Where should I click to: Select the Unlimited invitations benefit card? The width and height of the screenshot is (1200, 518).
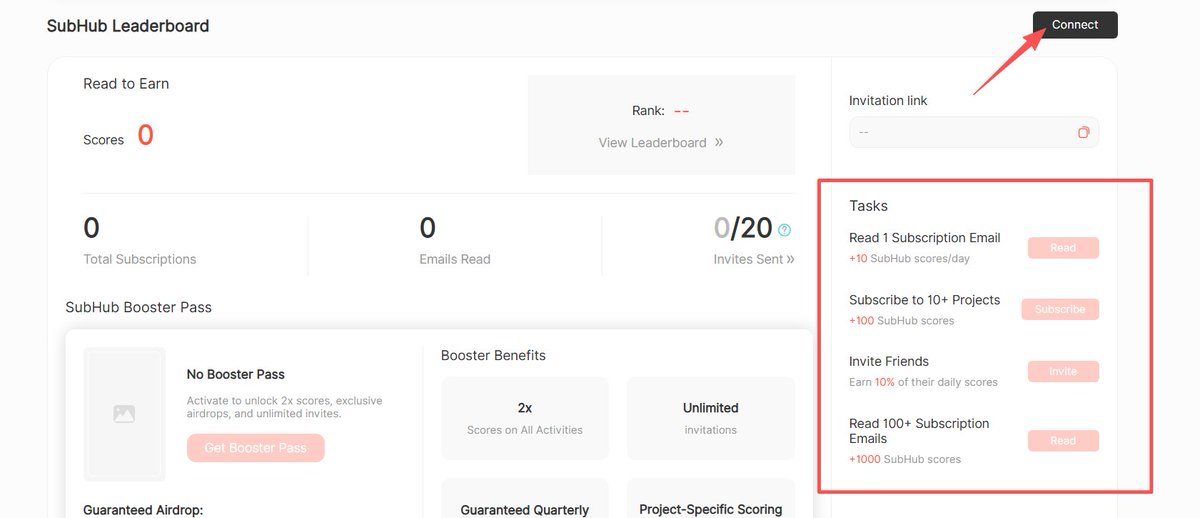point(711,418)
